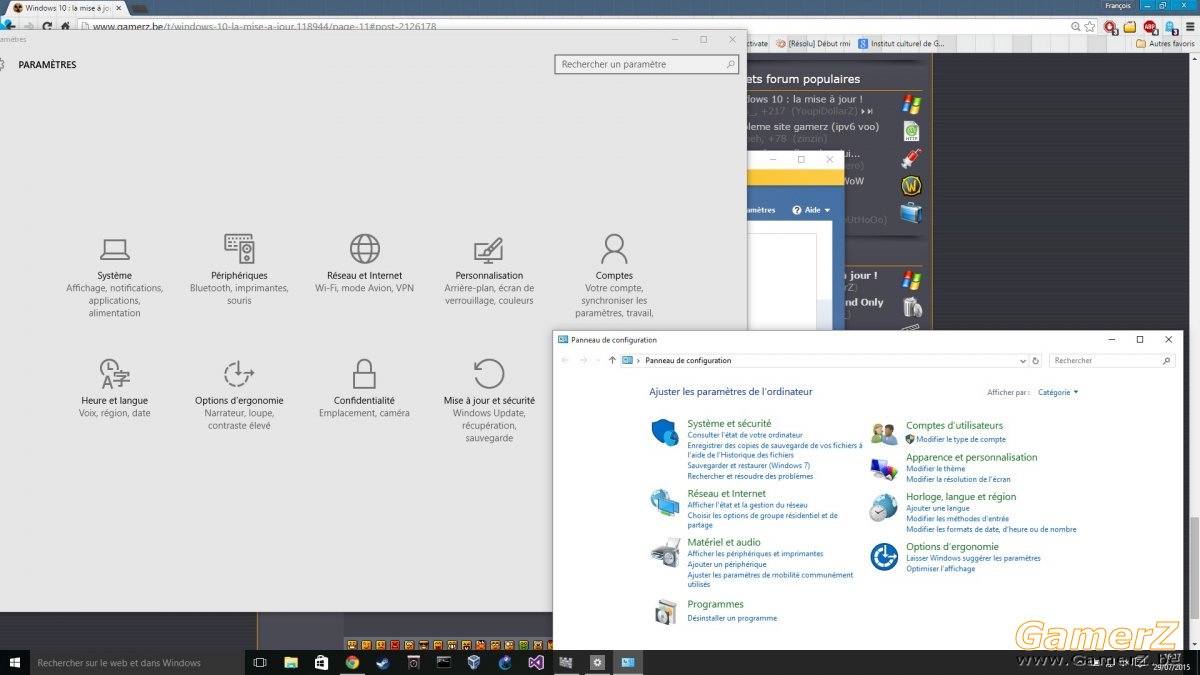This screenshot has width=1200, height=675.
Task: Click Modifier le thème link
Action: (x=936, y=468)
